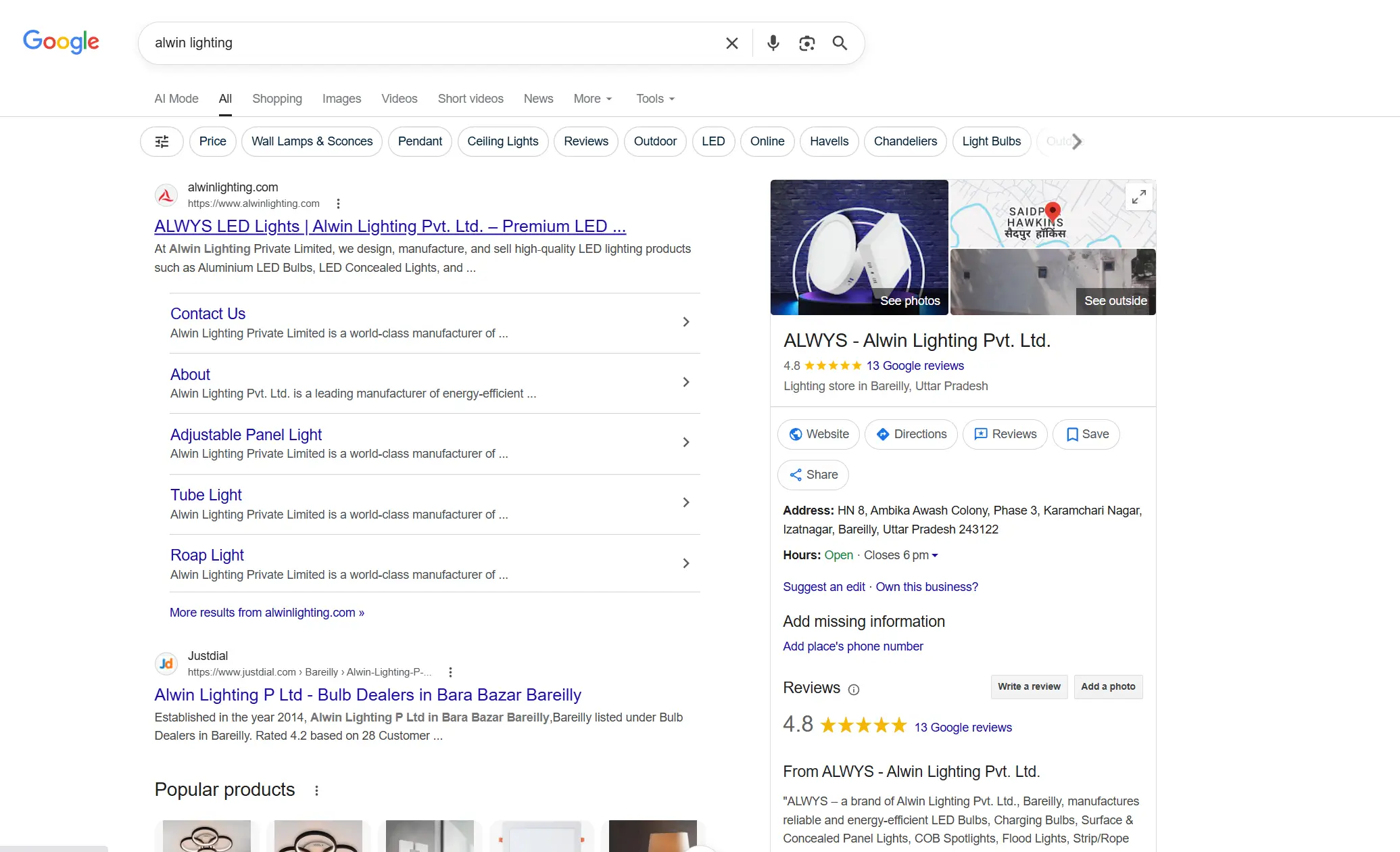Open search by image camera icon

click(806, 43)
